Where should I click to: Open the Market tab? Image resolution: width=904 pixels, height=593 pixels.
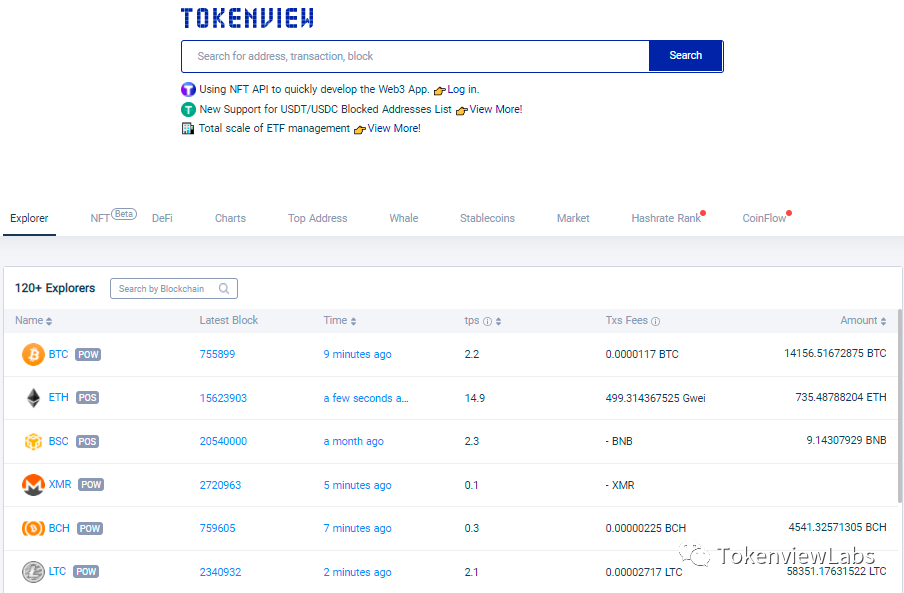[573, 218]
